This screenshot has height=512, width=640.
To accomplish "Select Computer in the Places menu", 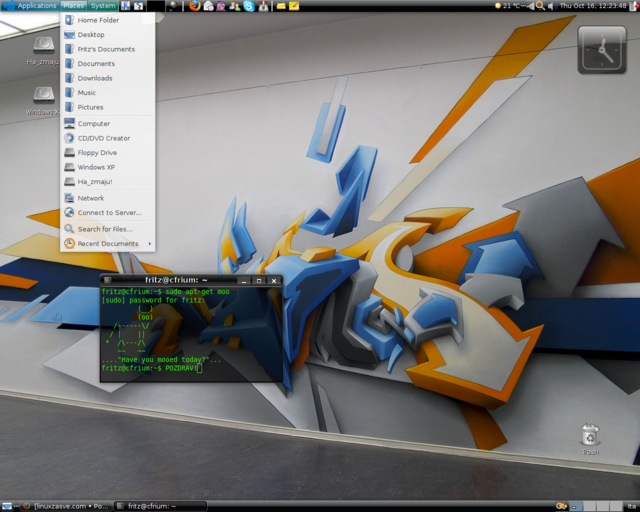I will point(108,123).
